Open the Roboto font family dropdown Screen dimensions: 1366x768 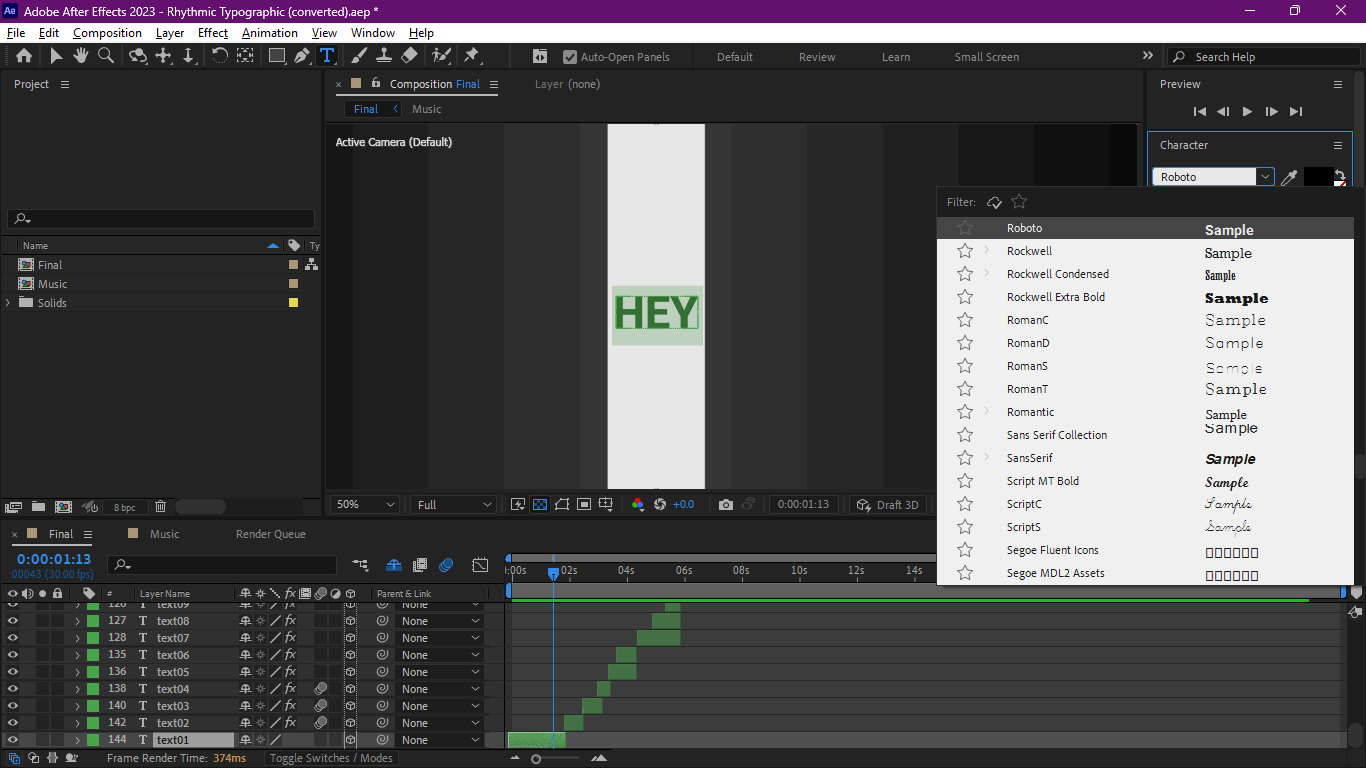[x=1266, y=177]
